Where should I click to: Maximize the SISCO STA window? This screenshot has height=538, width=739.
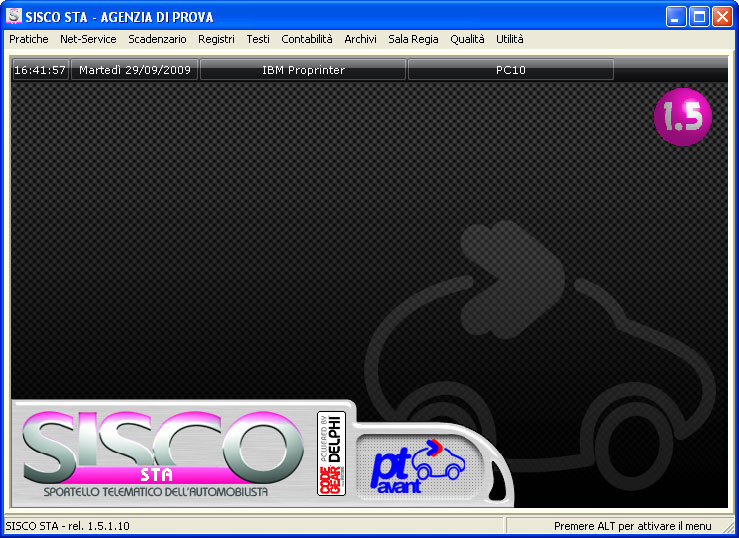click(x=699, y=17)
